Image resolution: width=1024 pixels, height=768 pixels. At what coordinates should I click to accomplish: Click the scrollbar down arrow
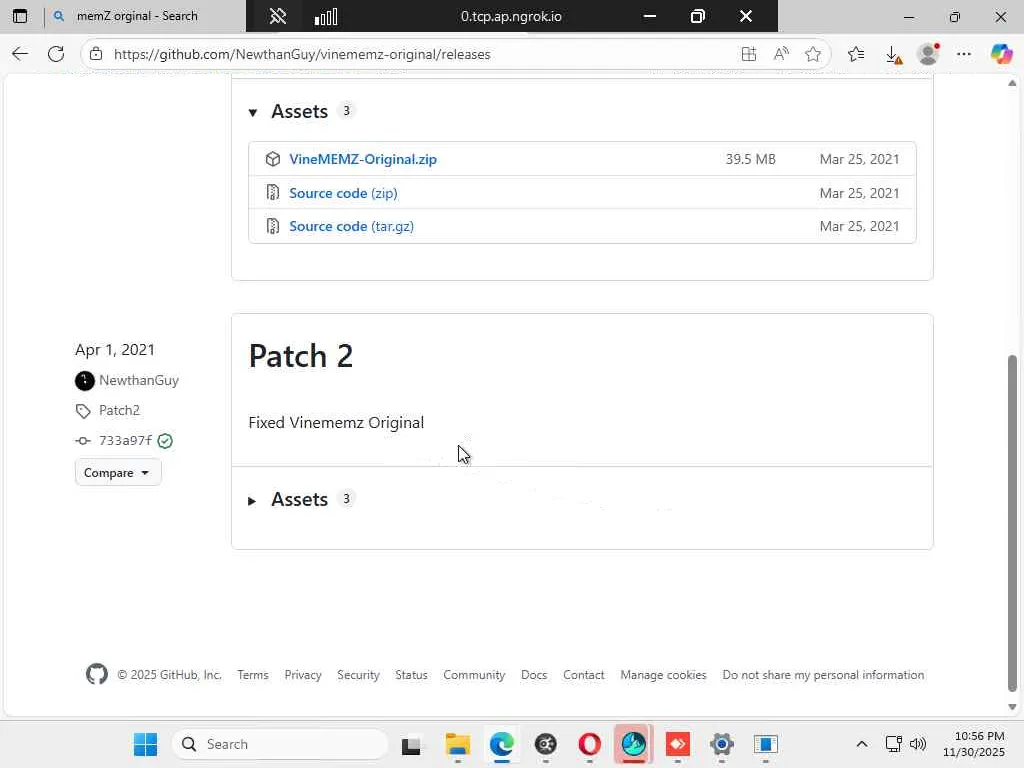click(x=1012, y=707)
